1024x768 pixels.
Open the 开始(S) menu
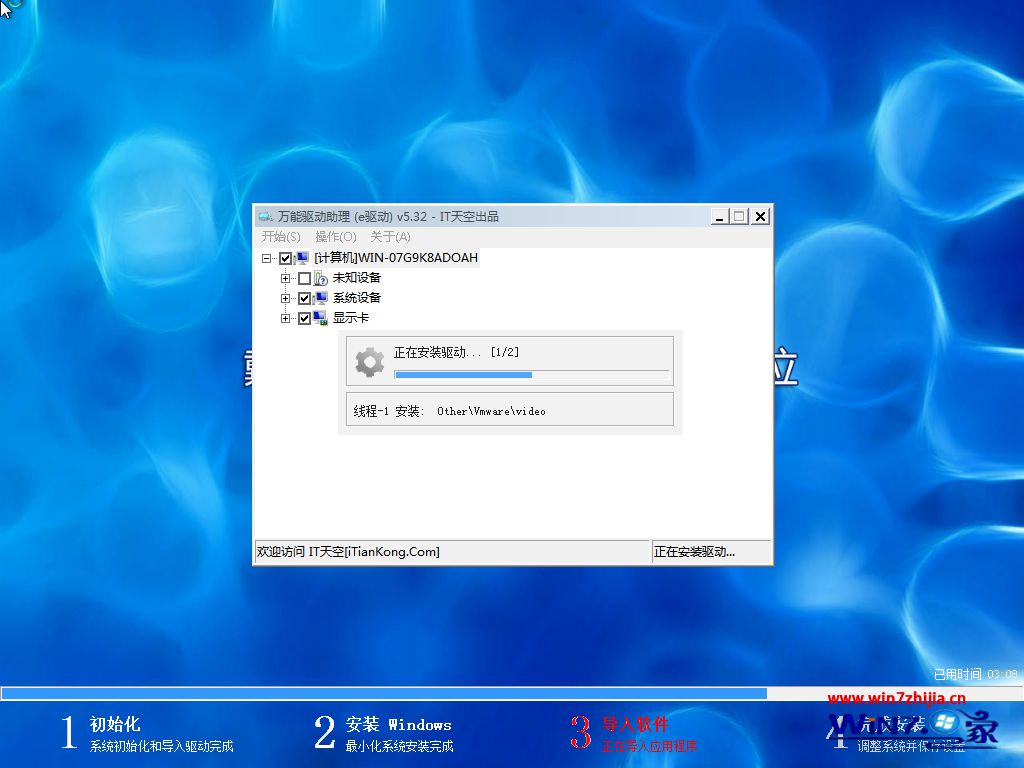coord(281,236)
